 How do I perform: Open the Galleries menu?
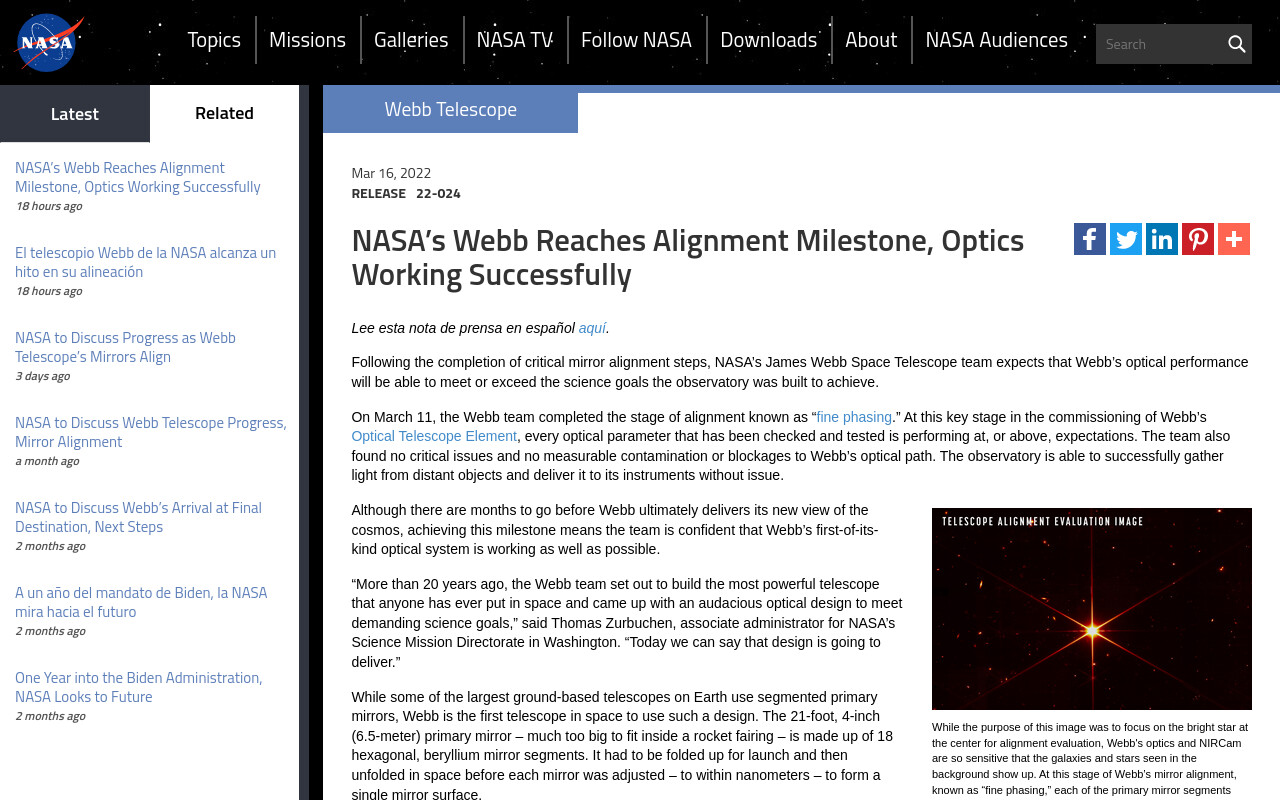pos(411,40)
